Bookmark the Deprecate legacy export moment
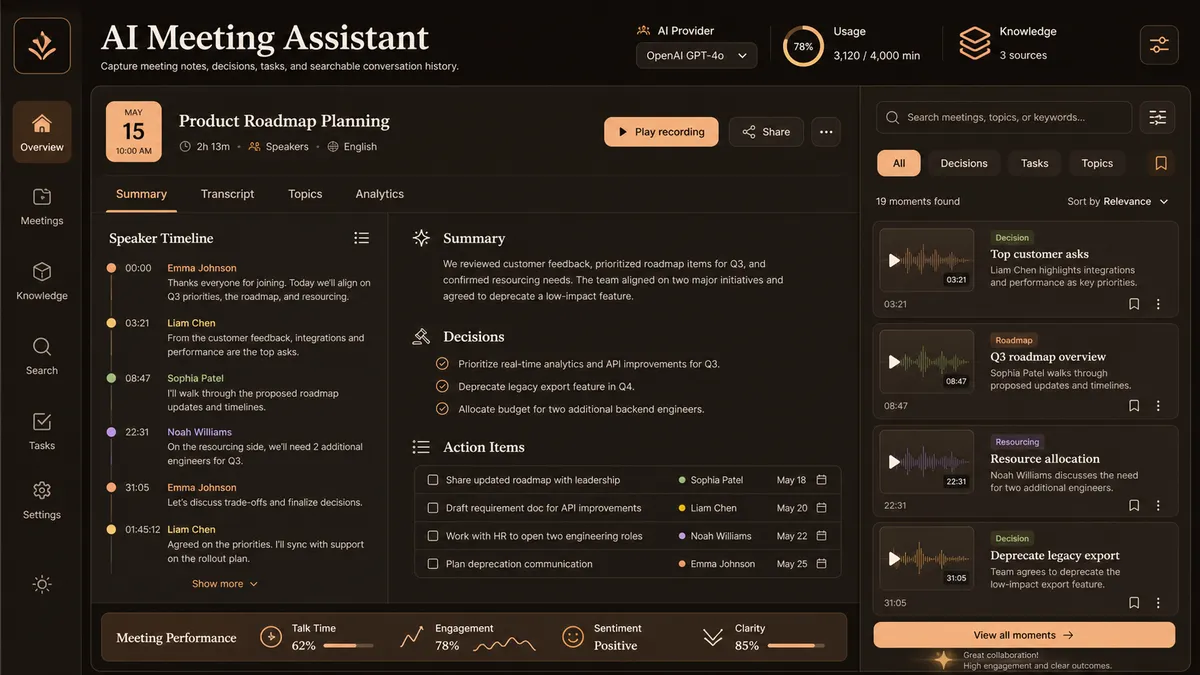This screenshot has width=1200, height=675. point(1134,603)
